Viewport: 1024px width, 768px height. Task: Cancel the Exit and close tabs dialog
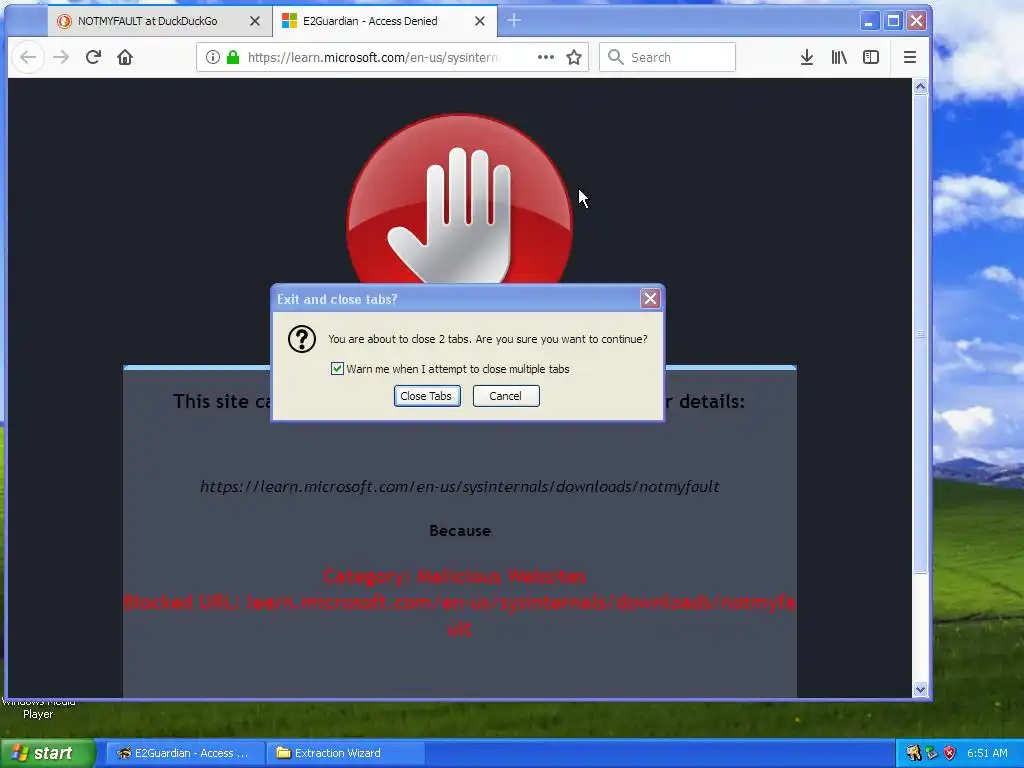506,396
